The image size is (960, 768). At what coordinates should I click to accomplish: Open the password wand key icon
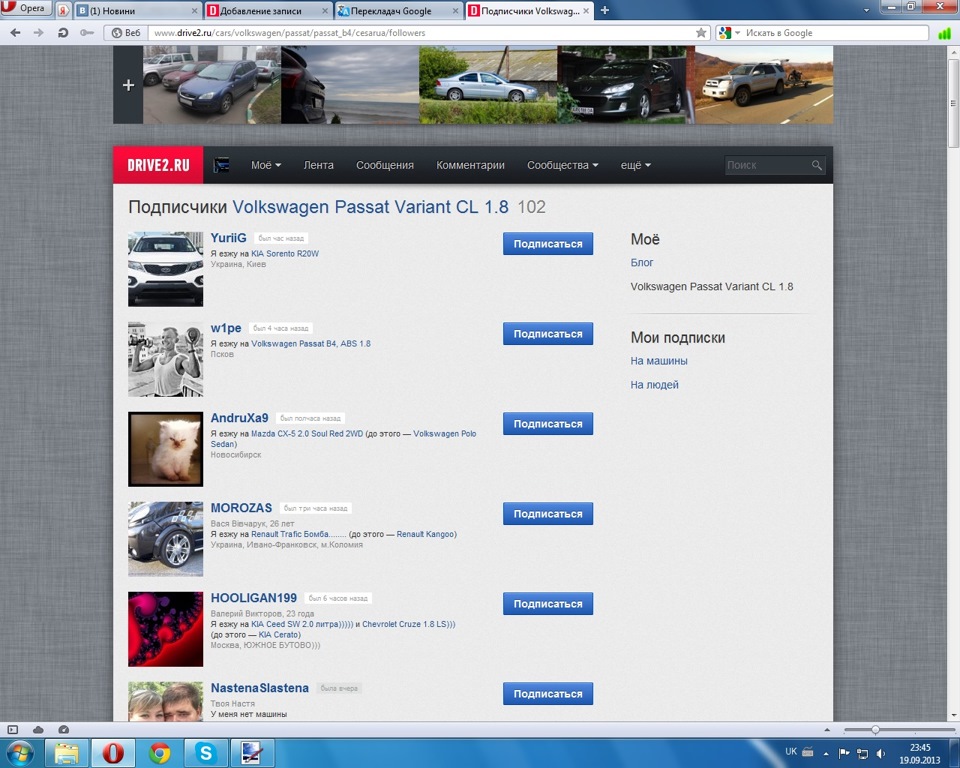(87, 33)
